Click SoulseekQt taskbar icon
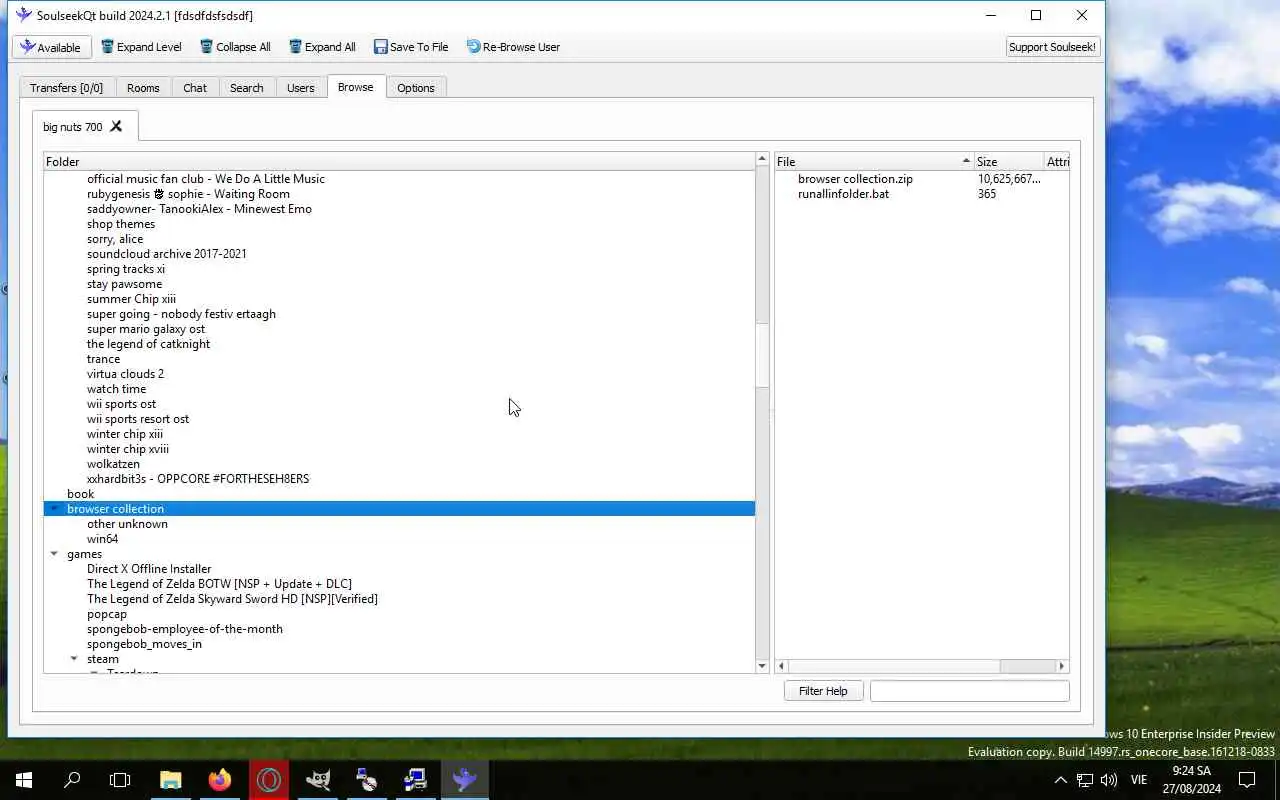The height and width of the screenshot is (800, 1280). (465, 780)
